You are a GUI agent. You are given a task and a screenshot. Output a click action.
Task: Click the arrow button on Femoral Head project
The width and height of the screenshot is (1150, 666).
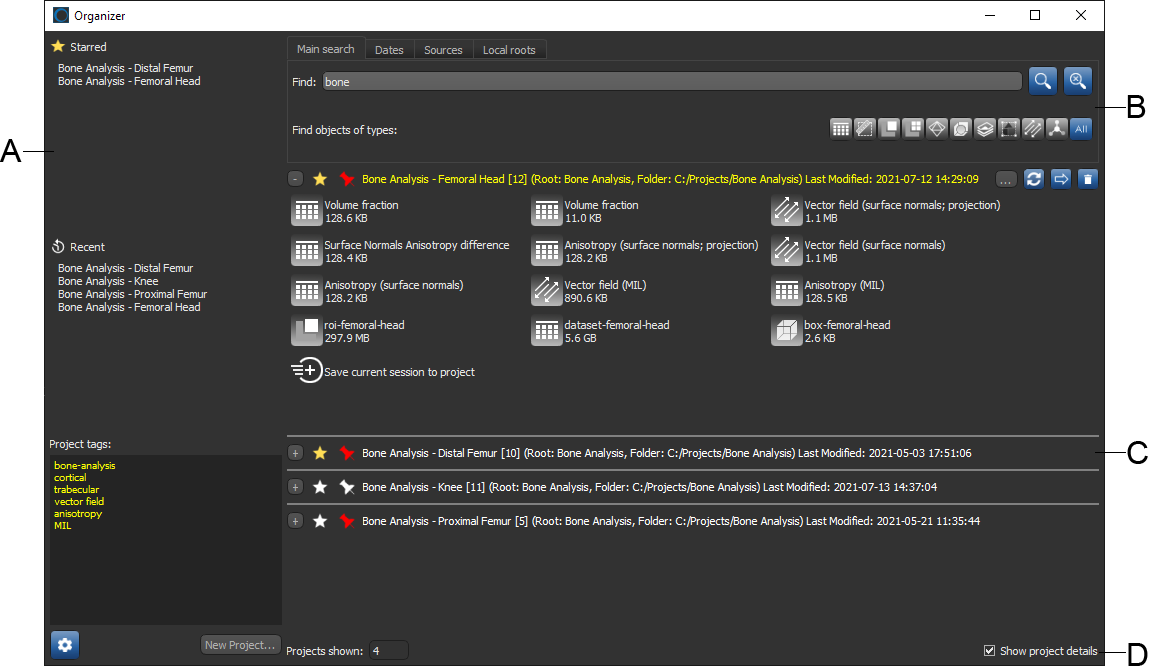pos(1061,179)
